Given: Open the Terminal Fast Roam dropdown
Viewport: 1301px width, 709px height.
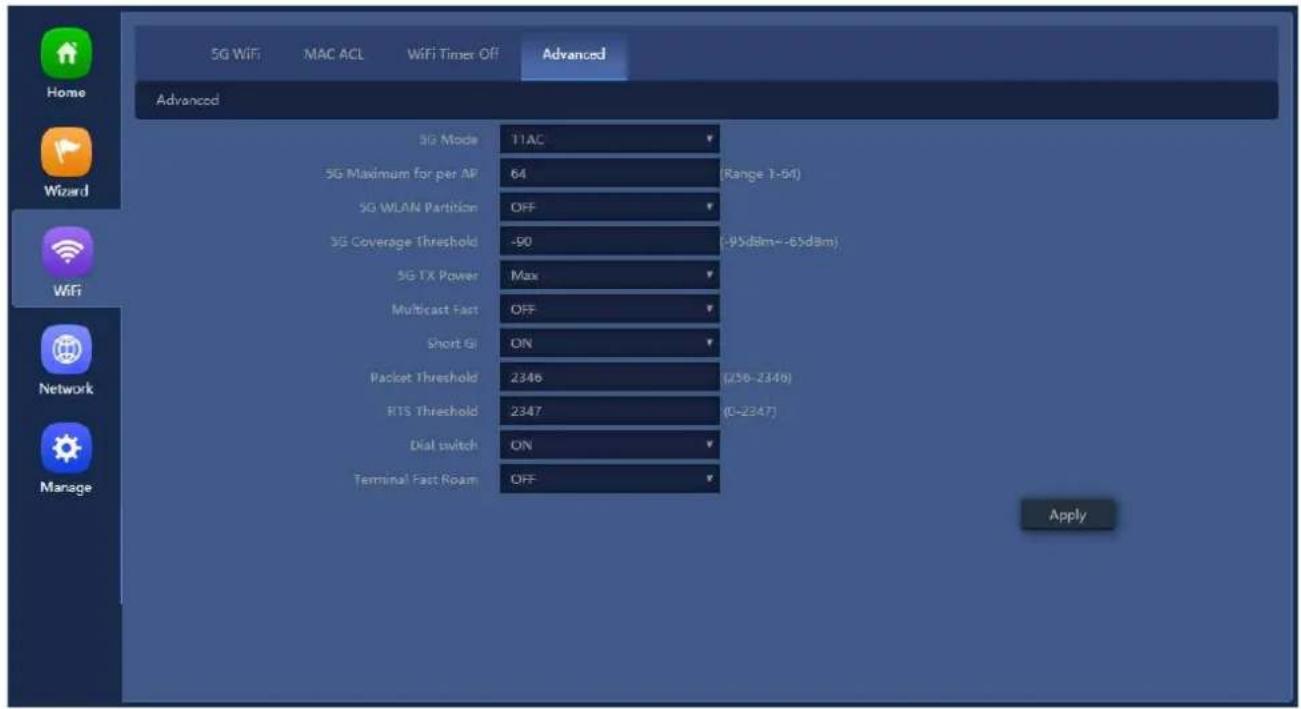Looking at the screenshot, I should tap(609, 479).
